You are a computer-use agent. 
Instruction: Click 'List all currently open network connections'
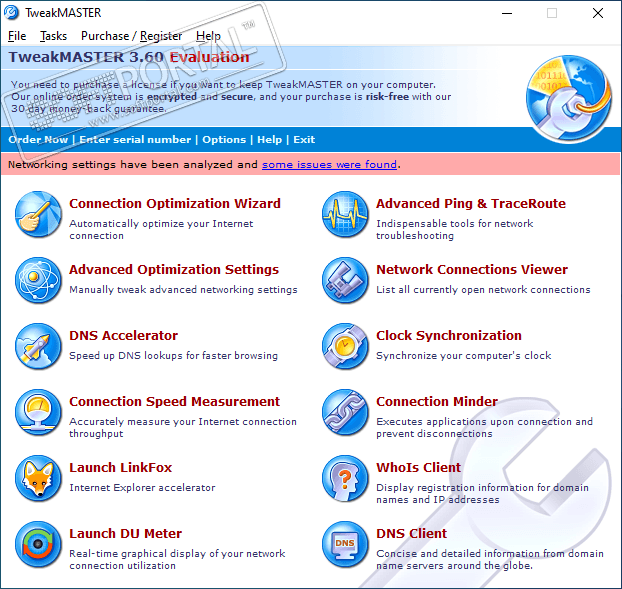pos(483,290)
